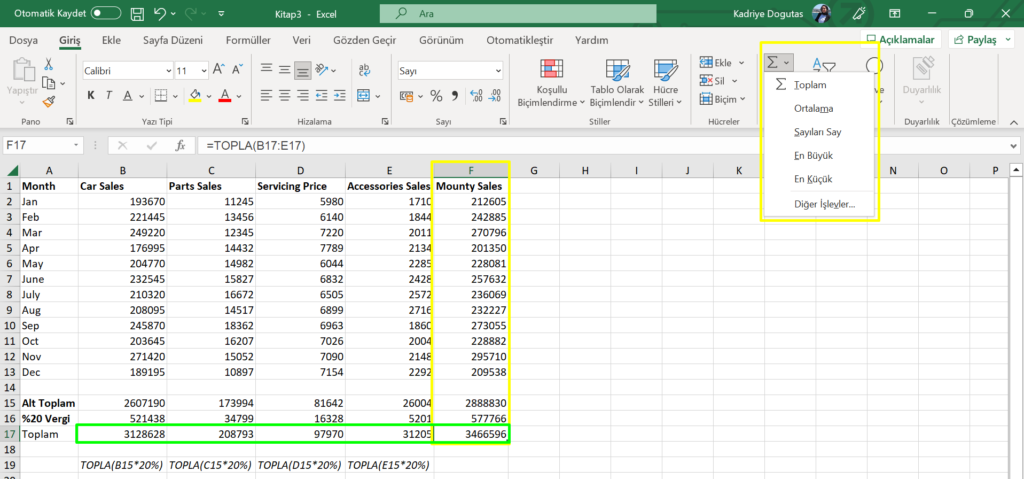Viewport: 1024px width, 479px height.
Task: Switch to the Formüller tab
Action: click(248, 40)
